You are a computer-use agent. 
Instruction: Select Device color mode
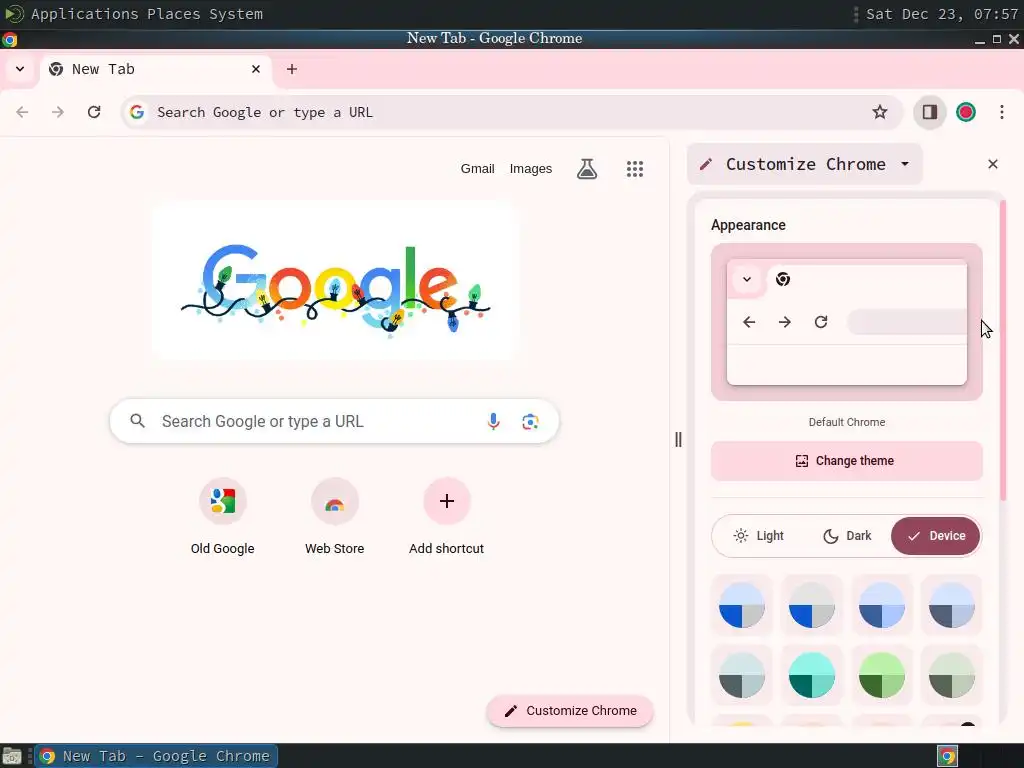coord(936,536)
